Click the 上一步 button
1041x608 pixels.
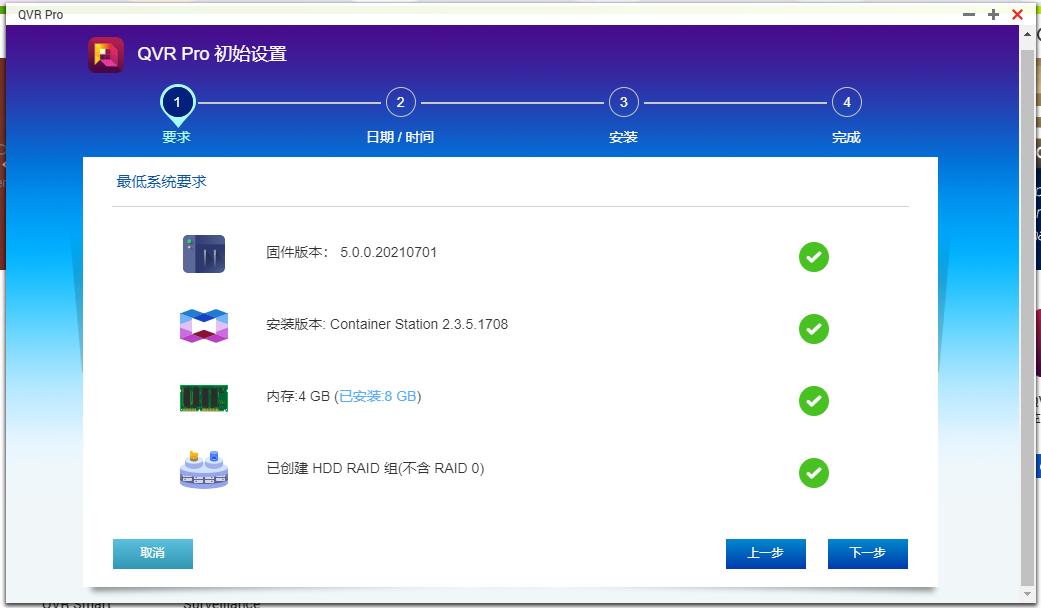765,553
